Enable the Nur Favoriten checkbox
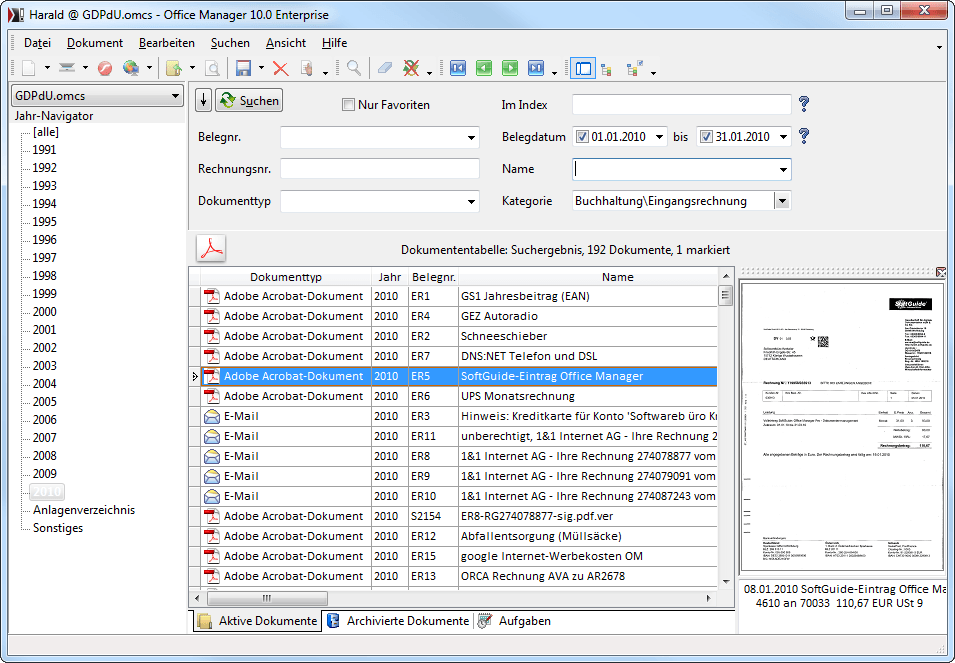This screenshot has width=955, height=663. [348, 105]
